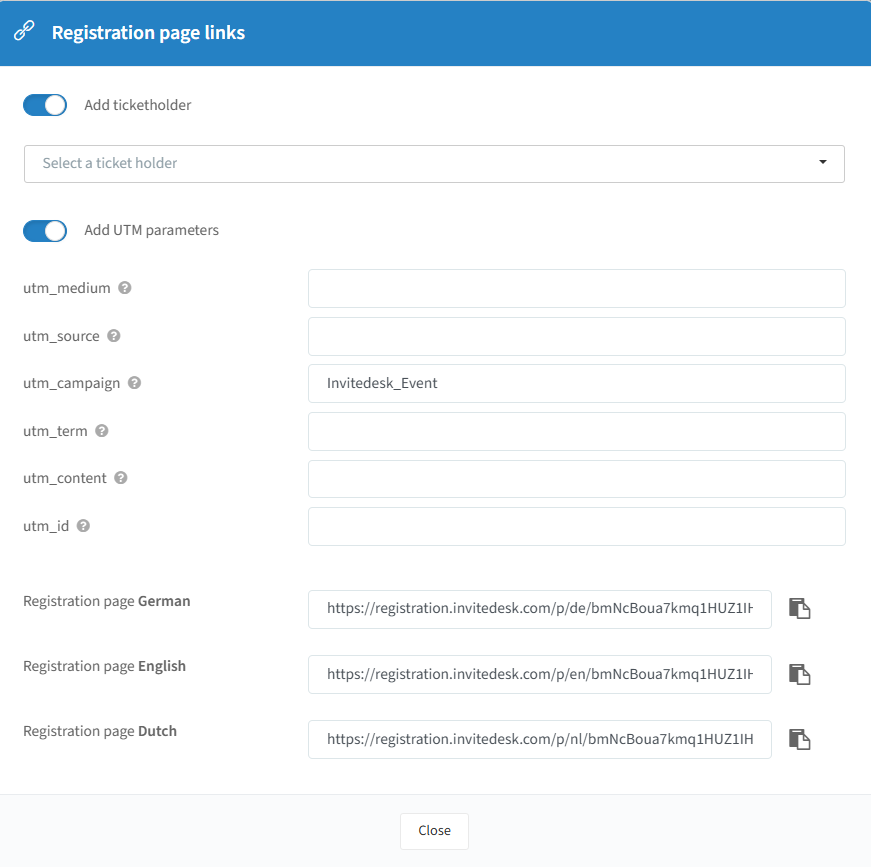Click the "Registration page German" label

(107, 601)
